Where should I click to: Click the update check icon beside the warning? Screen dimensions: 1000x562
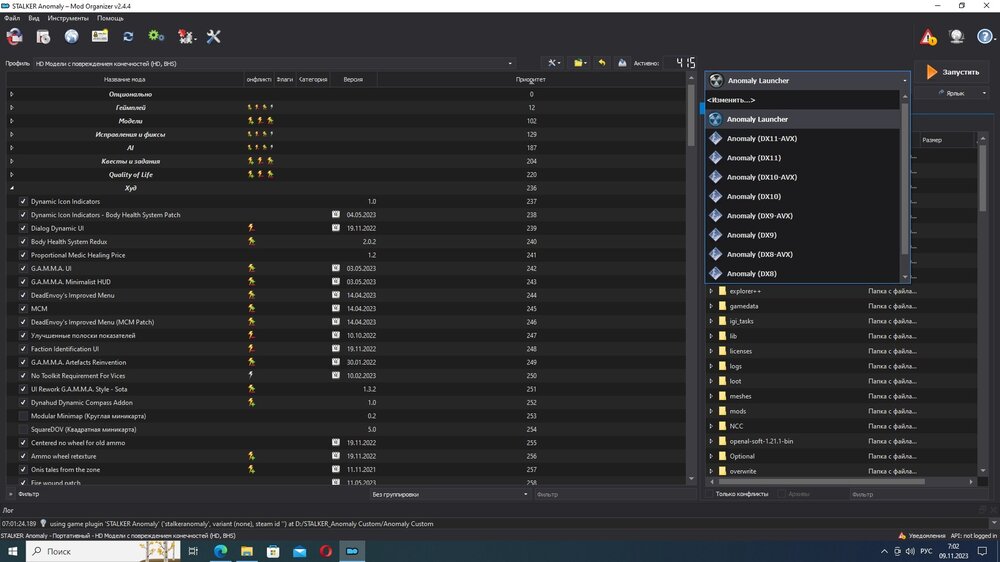pos(956,36)
